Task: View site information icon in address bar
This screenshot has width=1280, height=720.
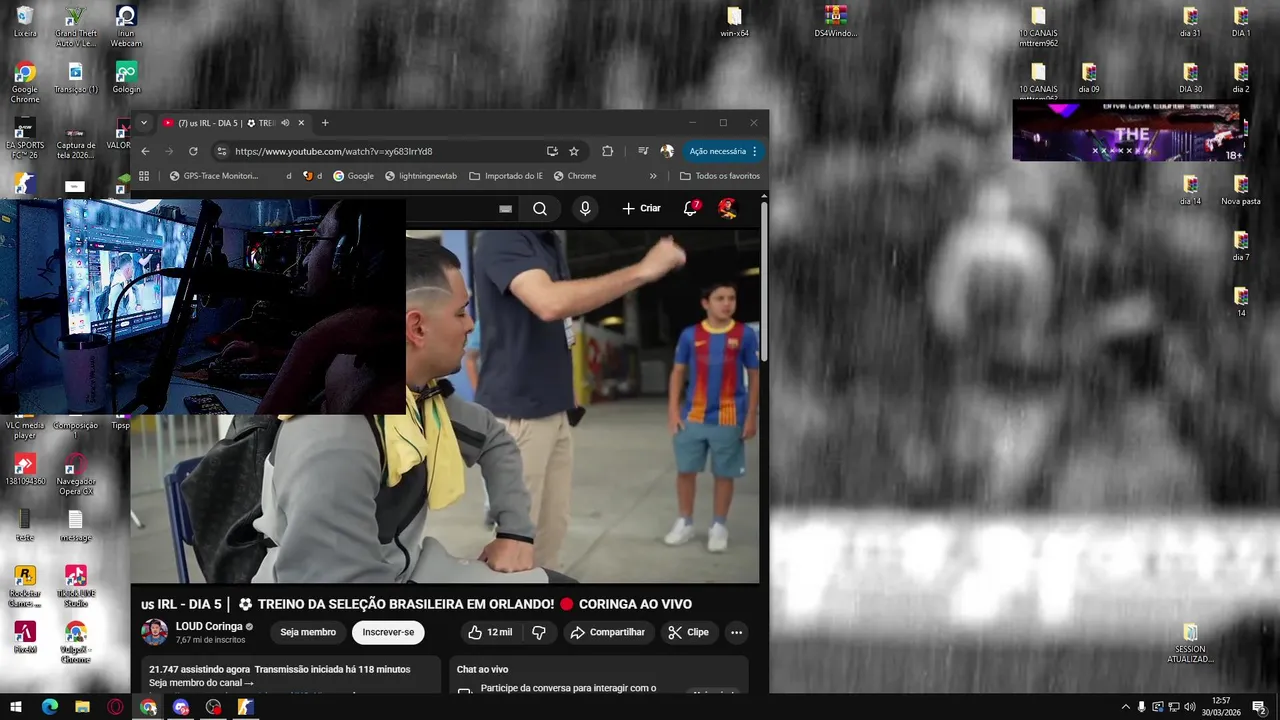Action: [221, 151]
